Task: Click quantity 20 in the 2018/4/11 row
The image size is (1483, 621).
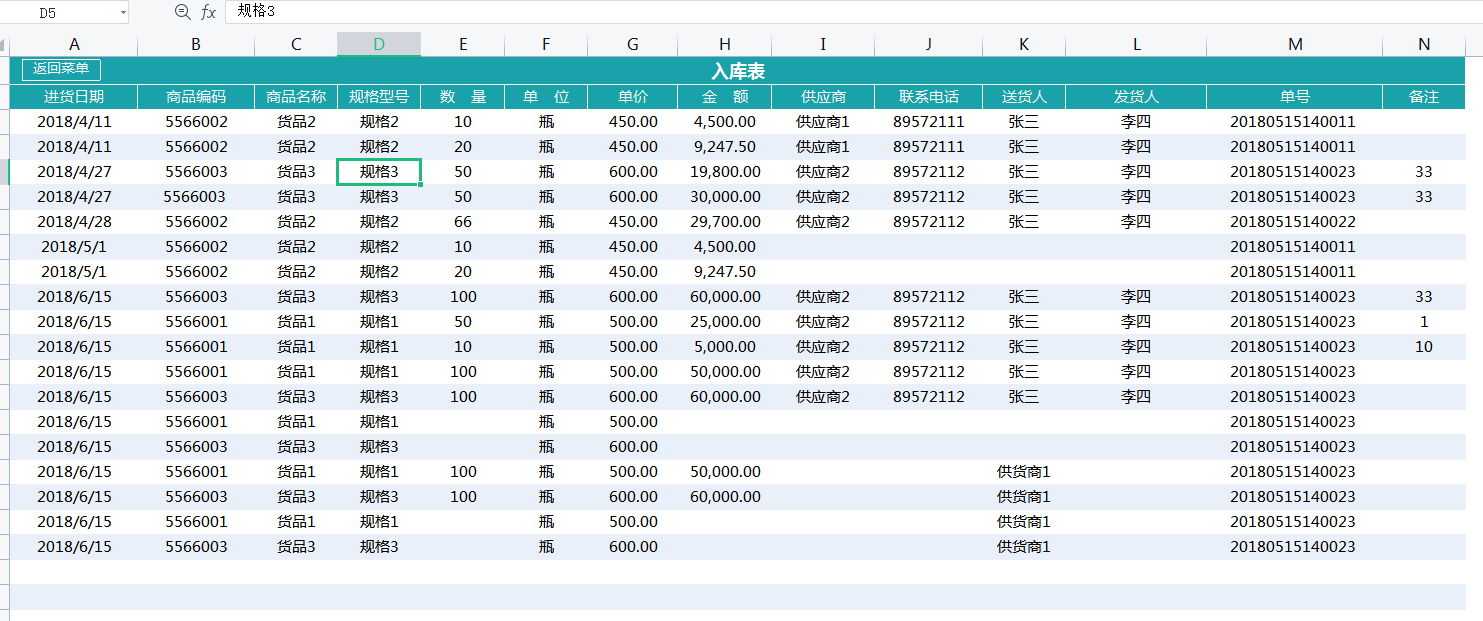Action: point(463,147)
